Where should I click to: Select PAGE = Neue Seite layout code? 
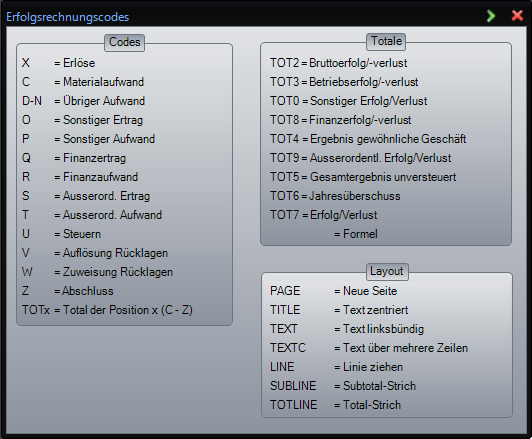click(334, 291)
